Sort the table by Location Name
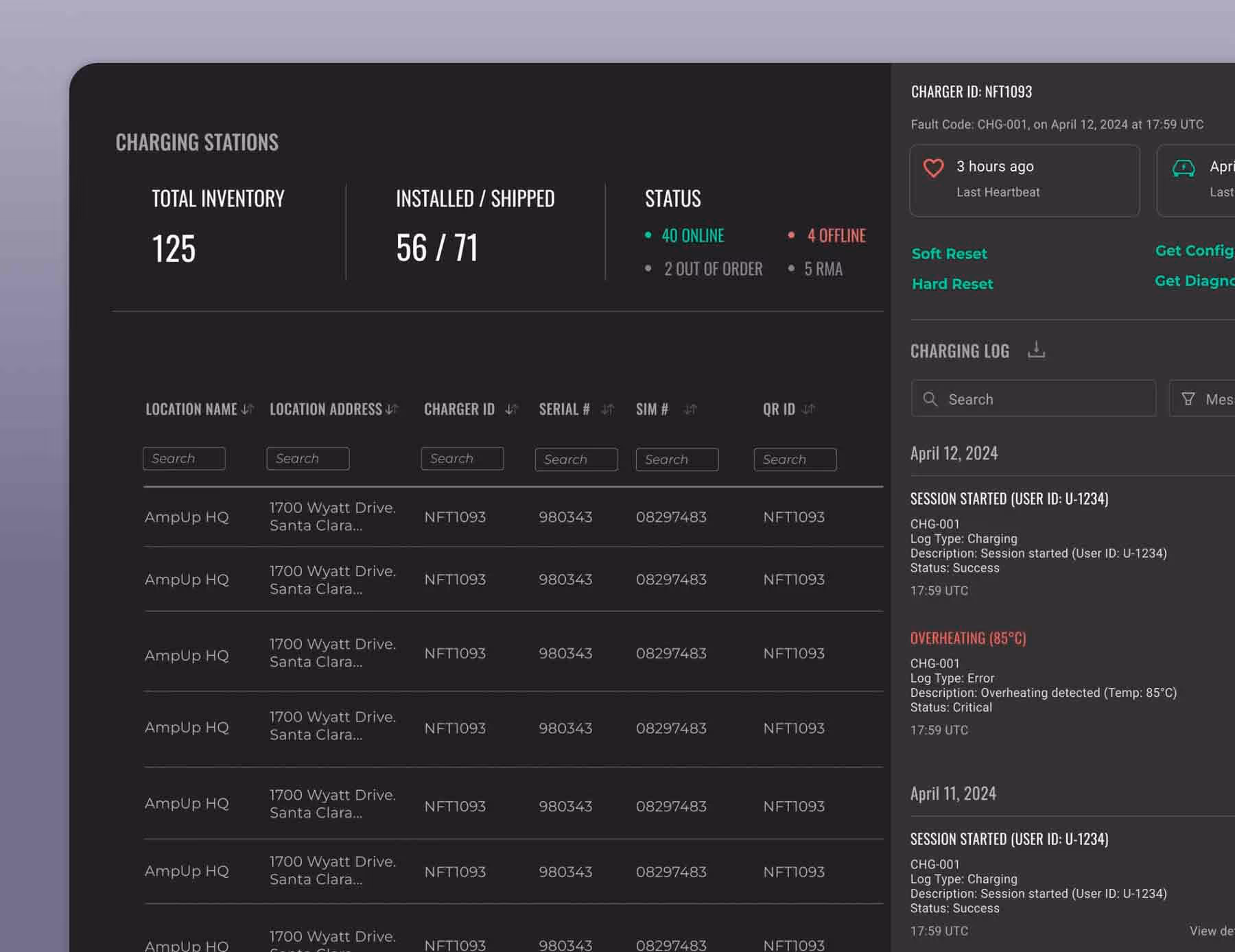 pyautogui.click(x=248, y=409)
